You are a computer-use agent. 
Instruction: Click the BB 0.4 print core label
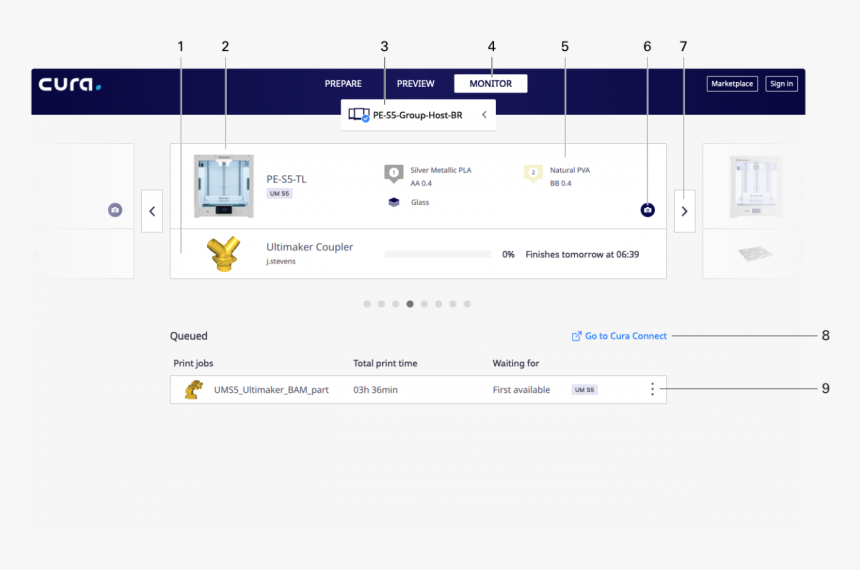tap(561, 183)
